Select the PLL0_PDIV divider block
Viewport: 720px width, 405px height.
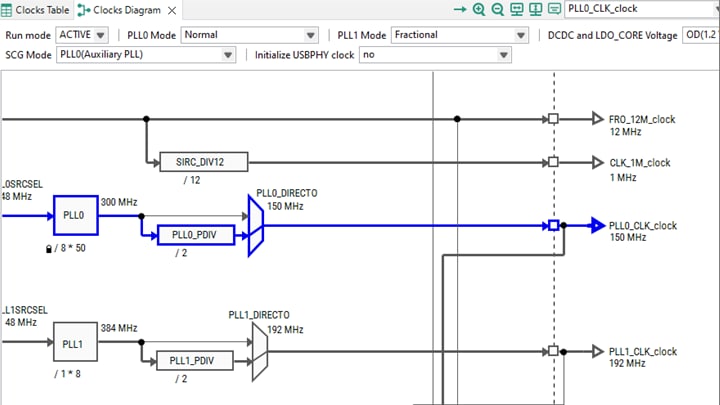(195, 235)
